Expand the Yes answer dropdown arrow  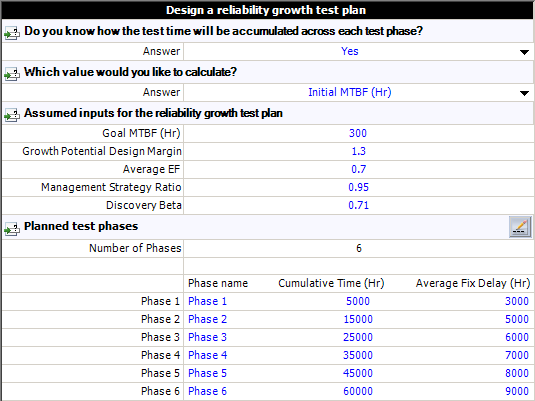(524, 52)
